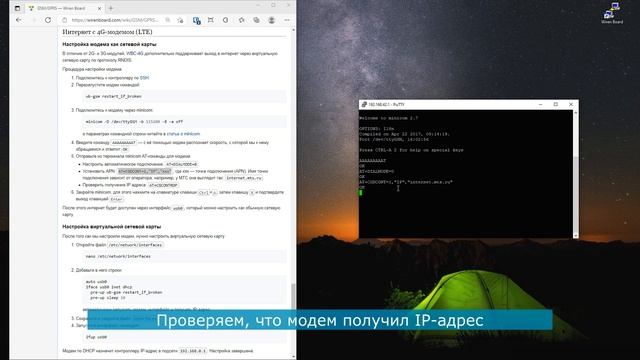This screenshot has width=640, height=360.
Task: Follow the WBC-4G link in the article
Action: [135, 53]
